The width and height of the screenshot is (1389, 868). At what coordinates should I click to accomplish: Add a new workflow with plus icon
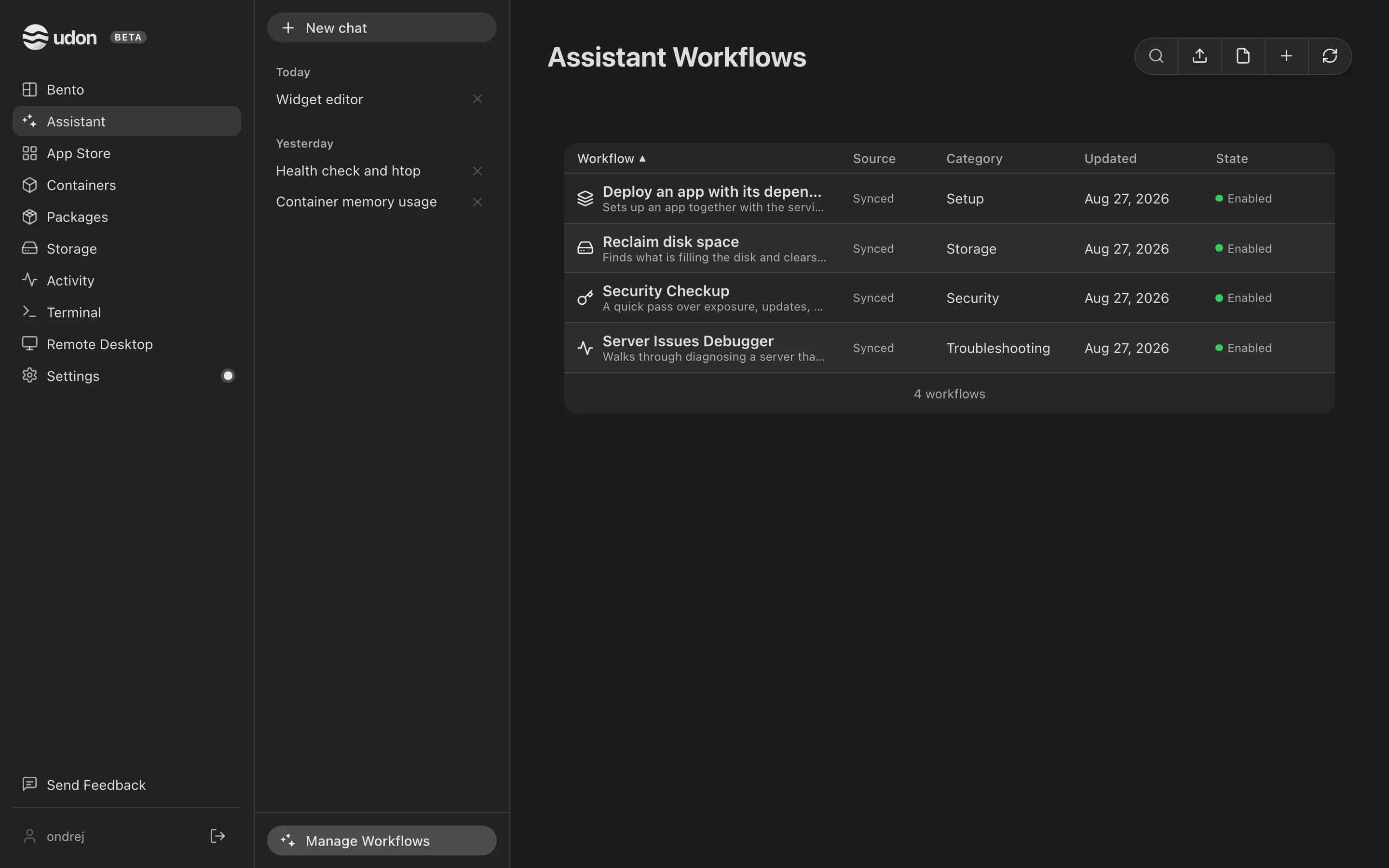click(1286, 56)
